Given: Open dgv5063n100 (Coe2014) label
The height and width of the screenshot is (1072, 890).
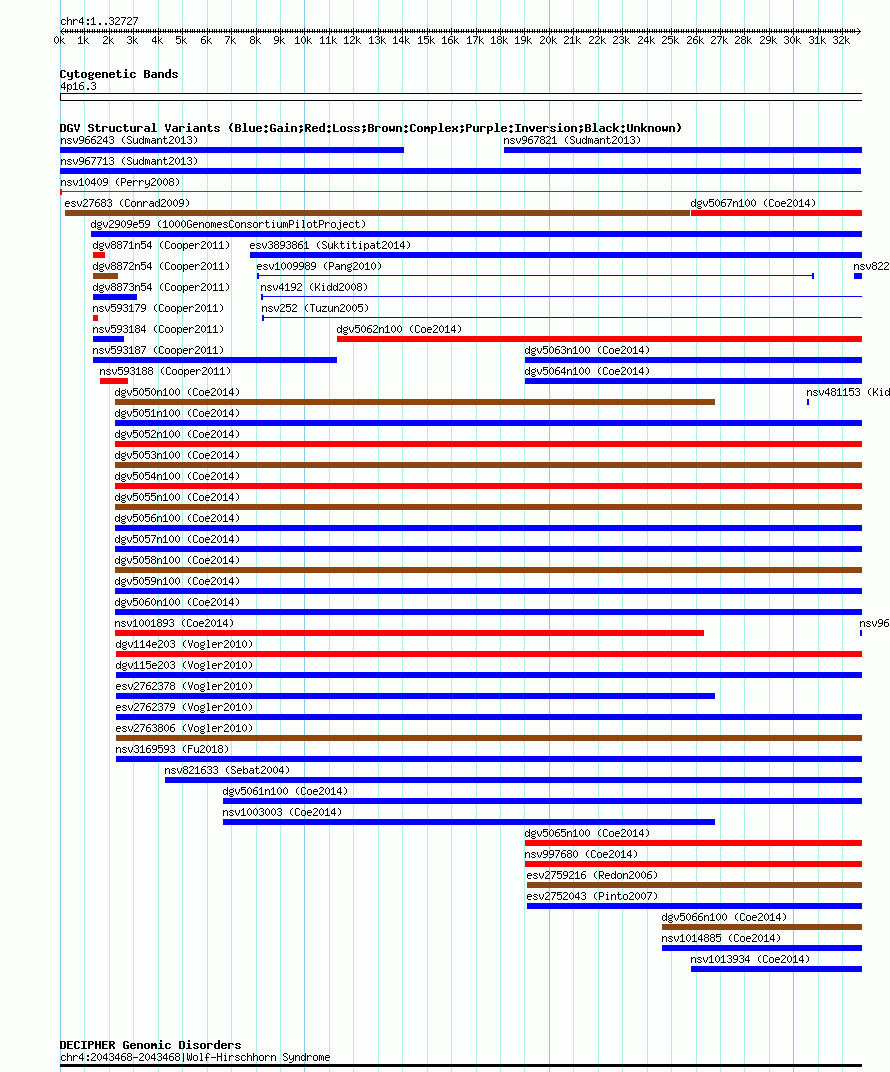Looking at the screenshot, I should [x=587, y=350].
